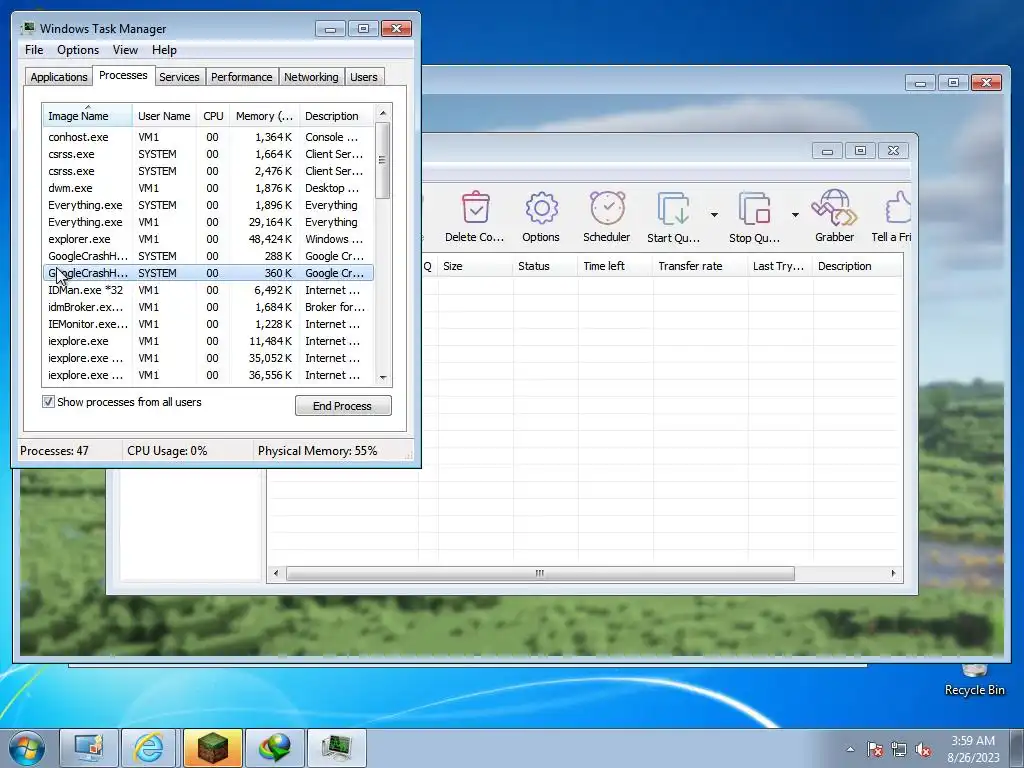Select the iexplore.exe row using 11,484 K
The width and height of the screenshot is (1024, 768).
[x=208, y=341]
